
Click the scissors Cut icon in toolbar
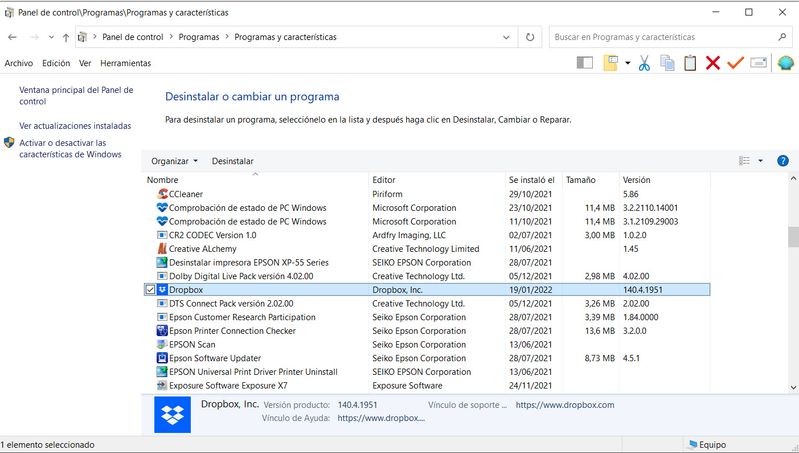coord(643,63)
